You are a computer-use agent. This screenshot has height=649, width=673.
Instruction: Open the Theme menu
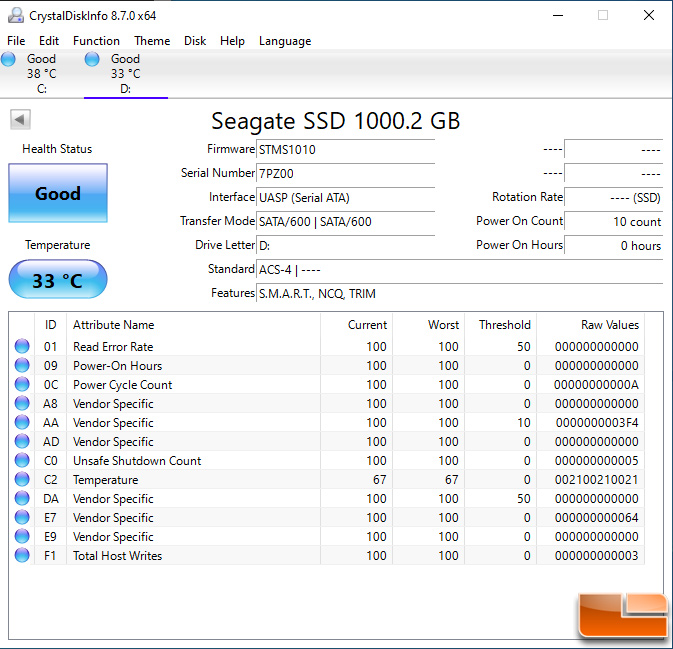[152, 41]
